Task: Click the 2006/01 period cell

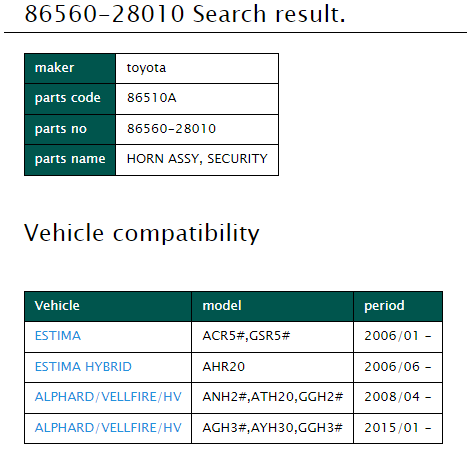Action: (398, 337)
